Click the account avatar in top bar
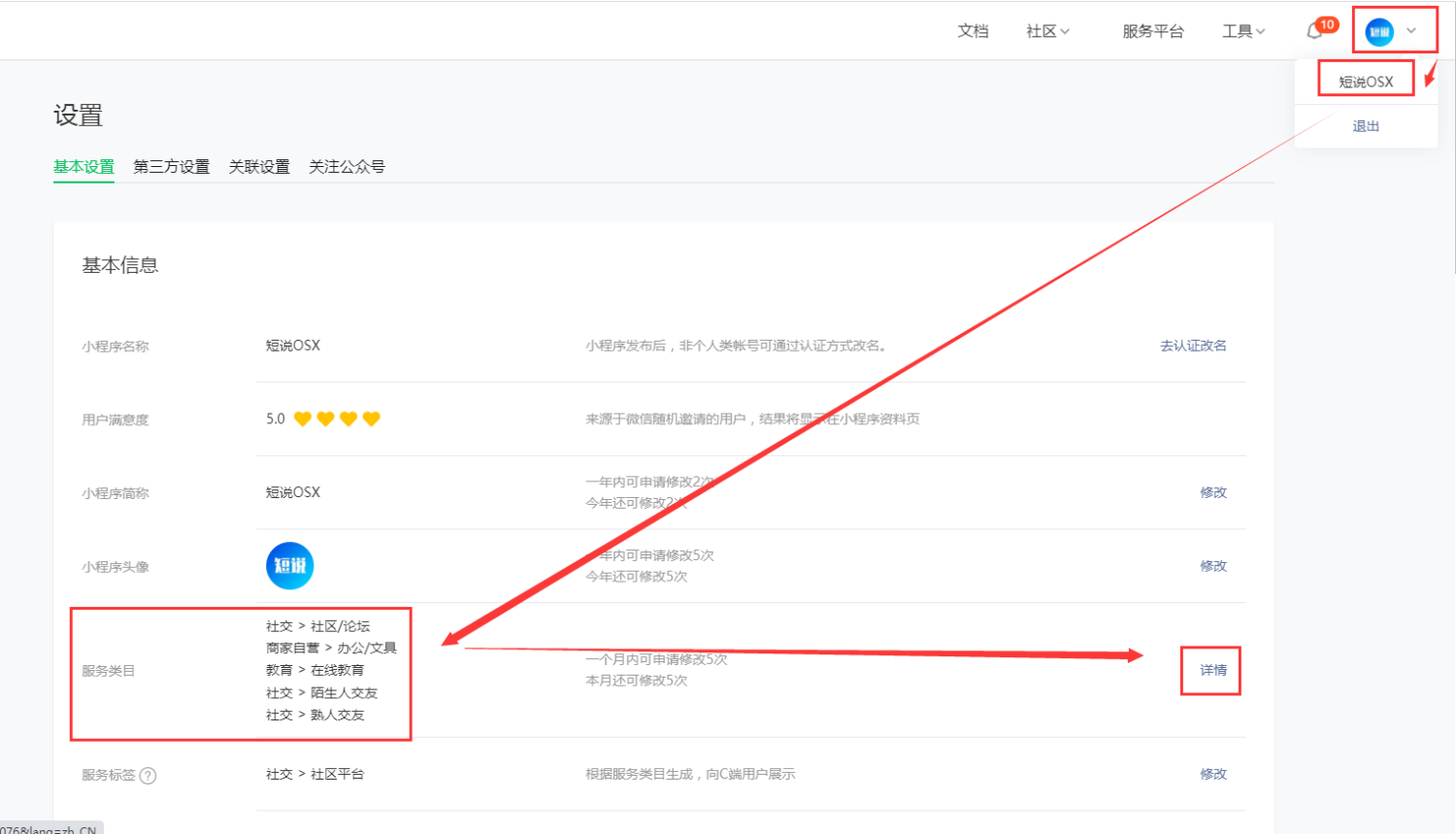 pyautogui.click(x=1379, y=32)
